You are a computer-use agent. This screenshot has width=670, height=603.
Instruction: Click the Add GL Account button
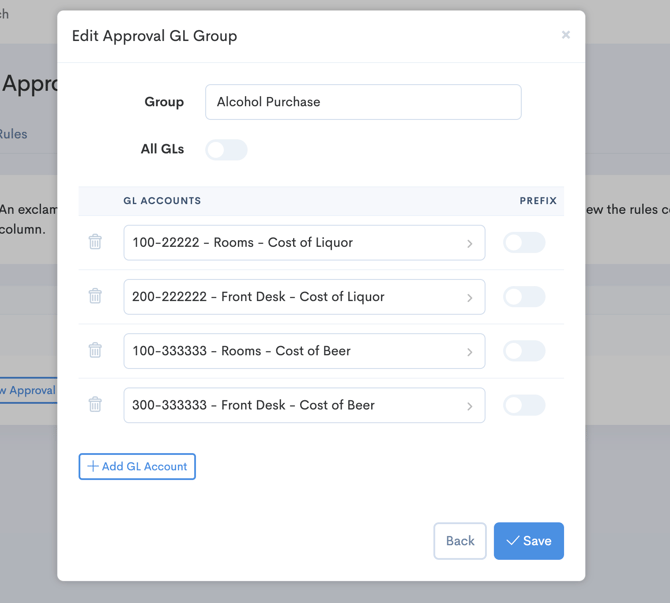tap(137, 466)
